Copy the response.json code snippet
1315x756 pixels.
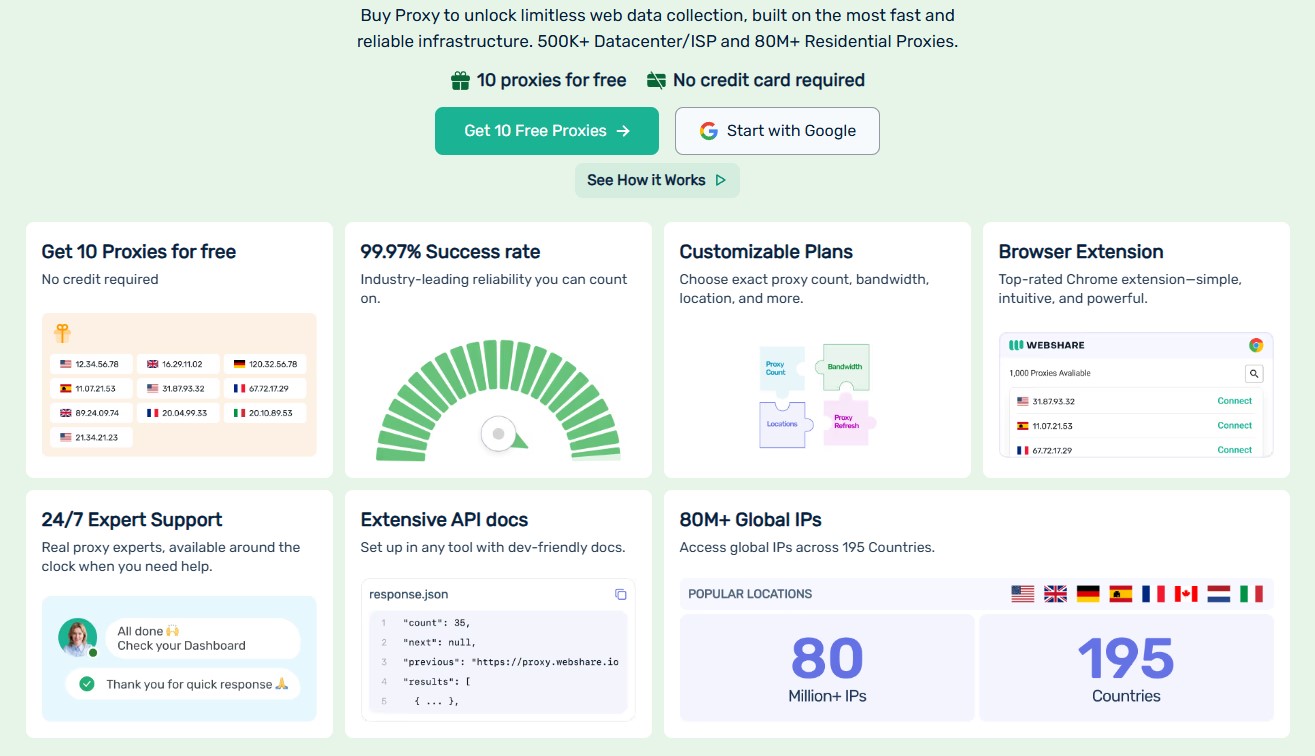(x=620, y=594)
